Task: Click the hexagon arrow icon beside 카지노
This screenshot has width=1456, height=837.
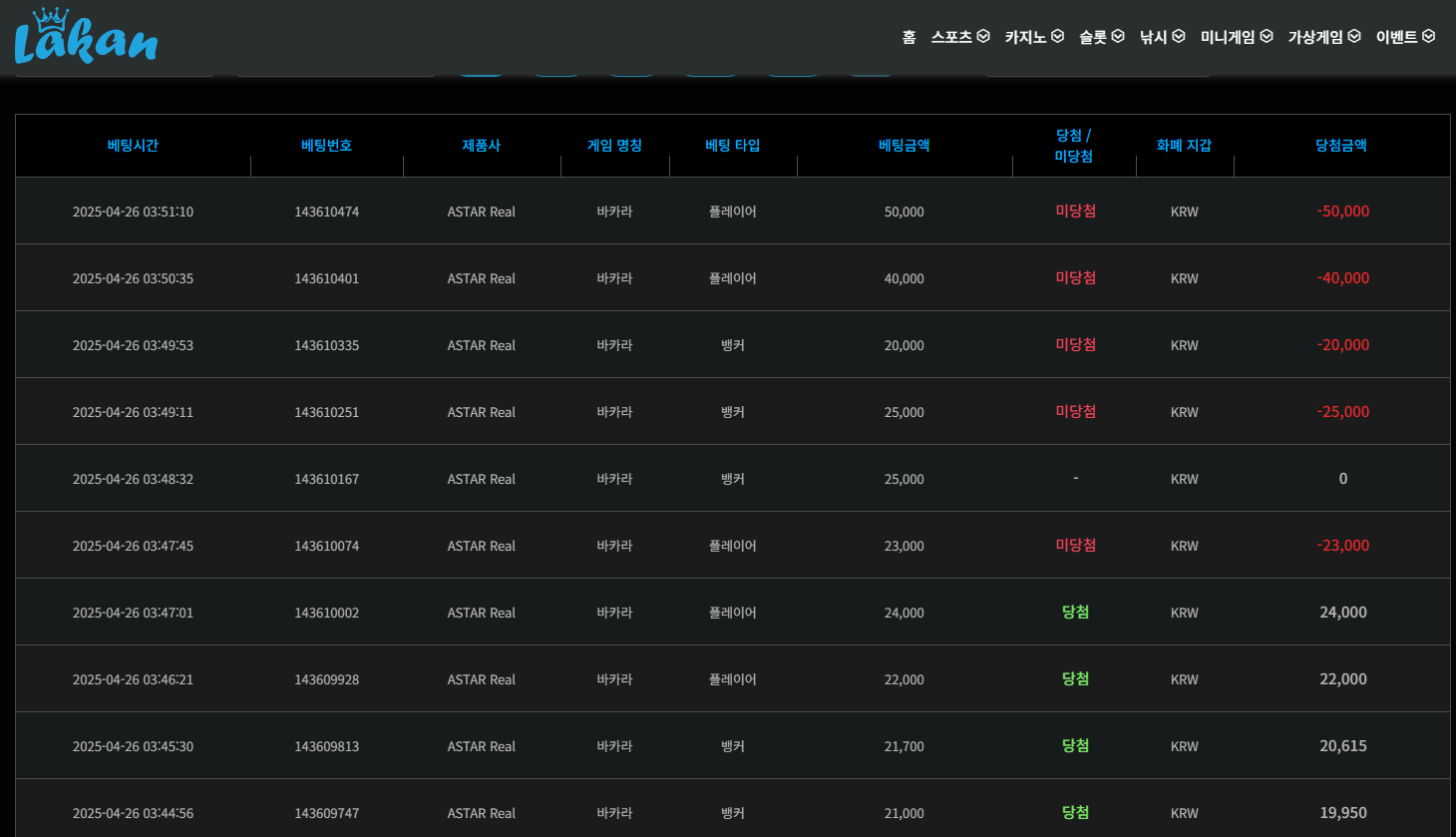Action: point(1057,37)
